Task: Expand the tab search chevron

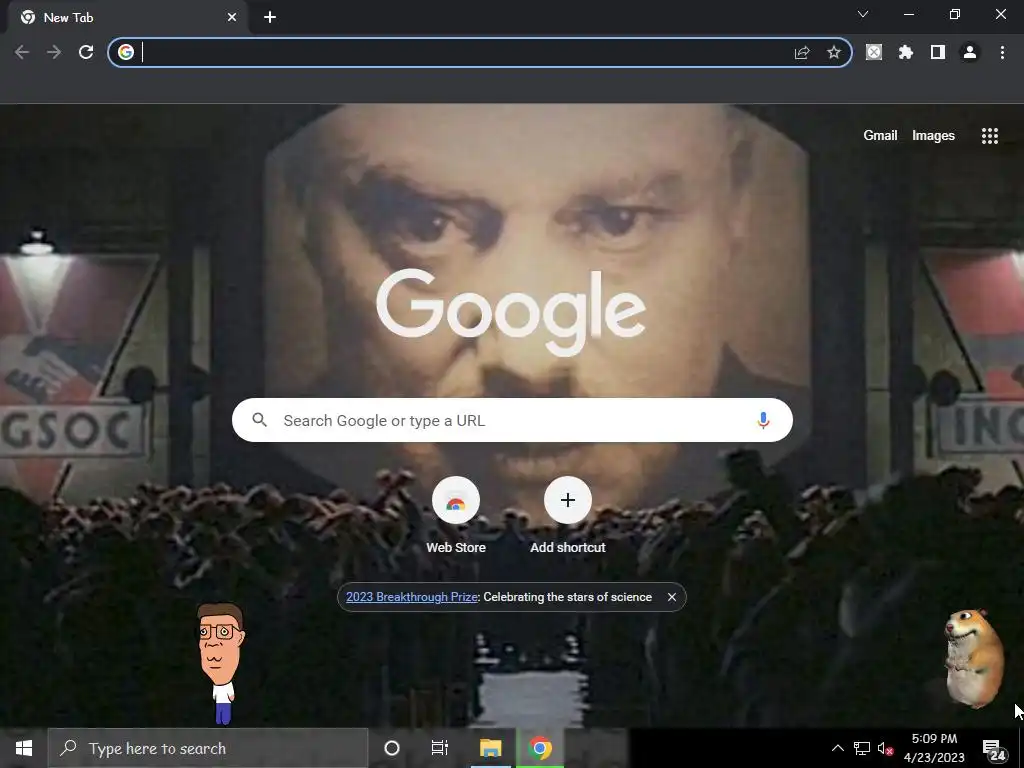Action: click(x=863, y=14)
